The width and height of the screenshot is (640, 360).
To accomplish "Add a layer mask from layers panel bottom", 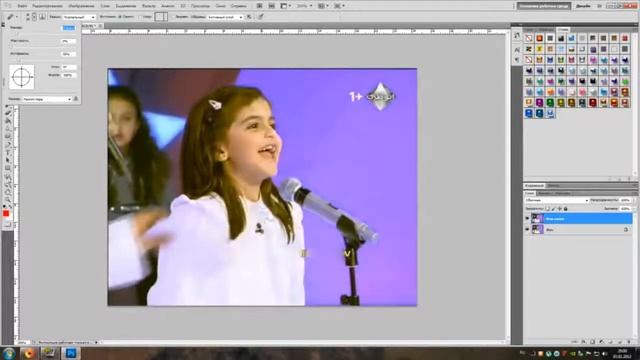I will click(593, 342).
